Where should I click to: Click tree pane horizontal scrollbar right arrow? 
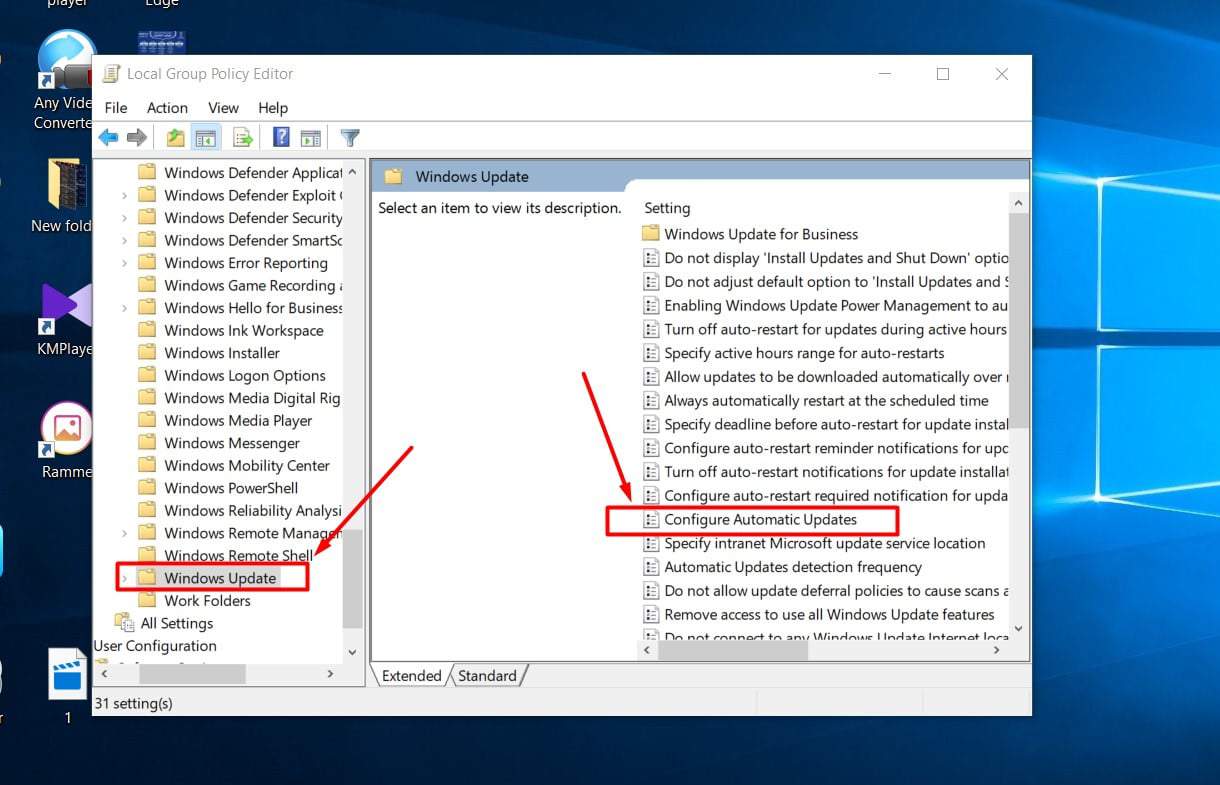pyautogui.click(x=331, y=674)
